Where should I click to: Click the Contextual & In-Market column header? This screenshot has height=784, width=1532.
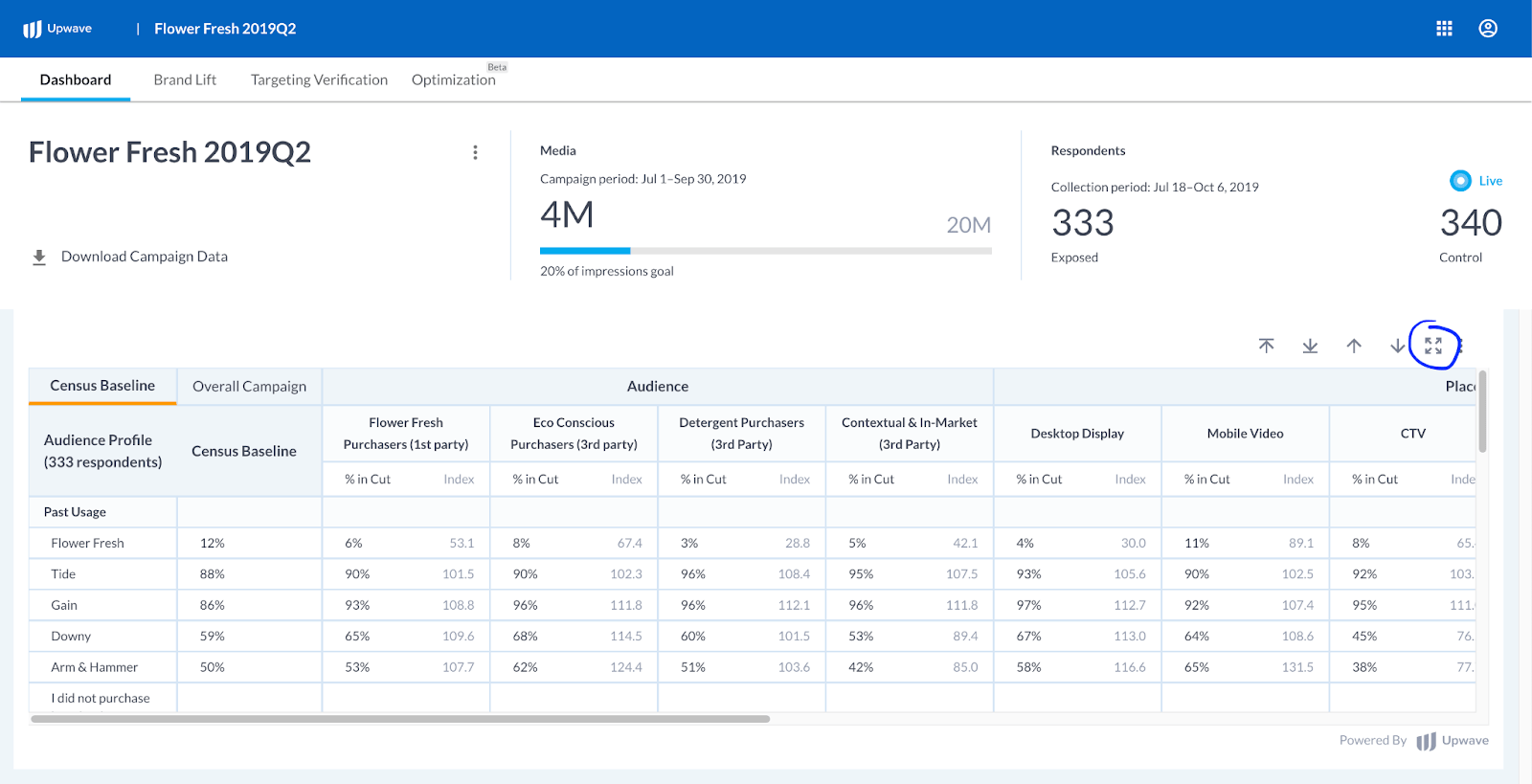click(x=910, y=434)
